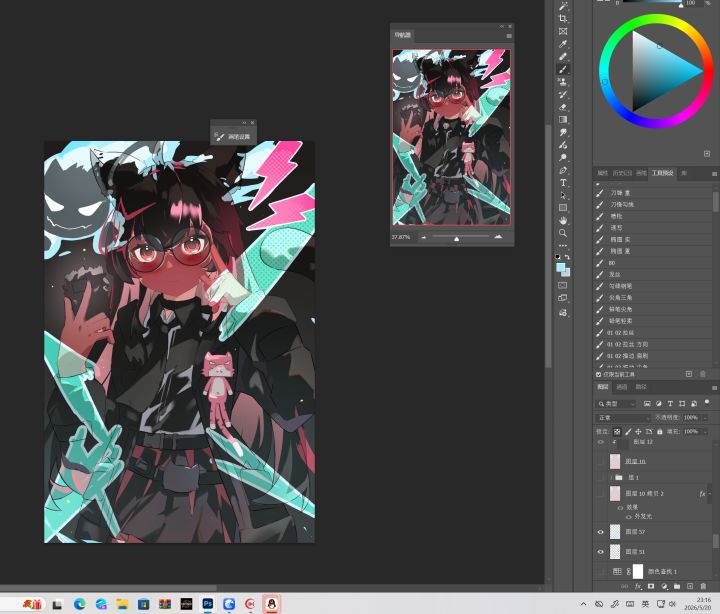Switch to the Channels tab
This screenshot has width=720, height=614.
point(622,387)
